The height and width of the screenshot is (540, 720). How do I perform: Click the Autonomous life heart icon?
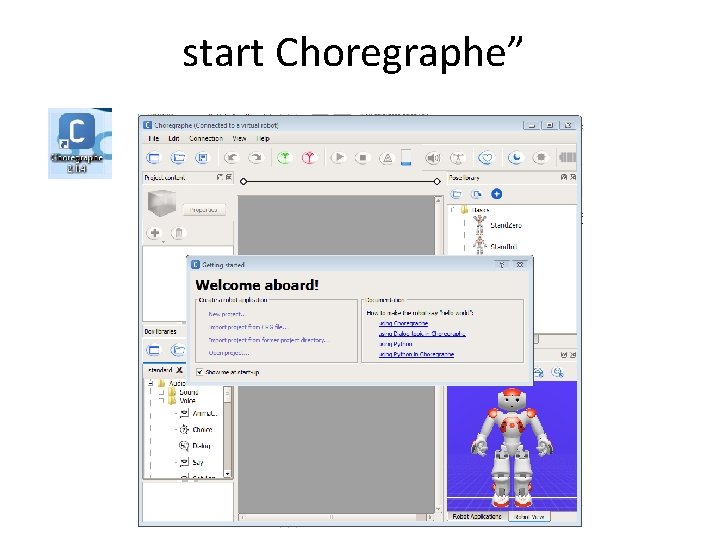(x=486, y=158)
